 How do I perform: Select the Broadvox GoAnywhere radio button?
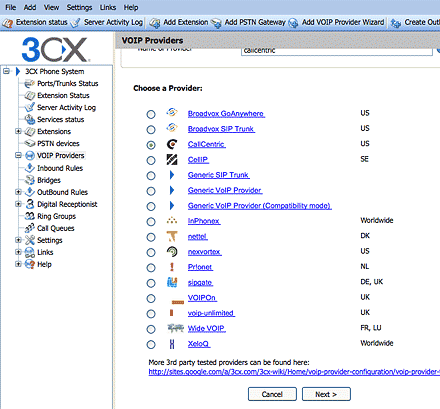(x=151, y=114)
